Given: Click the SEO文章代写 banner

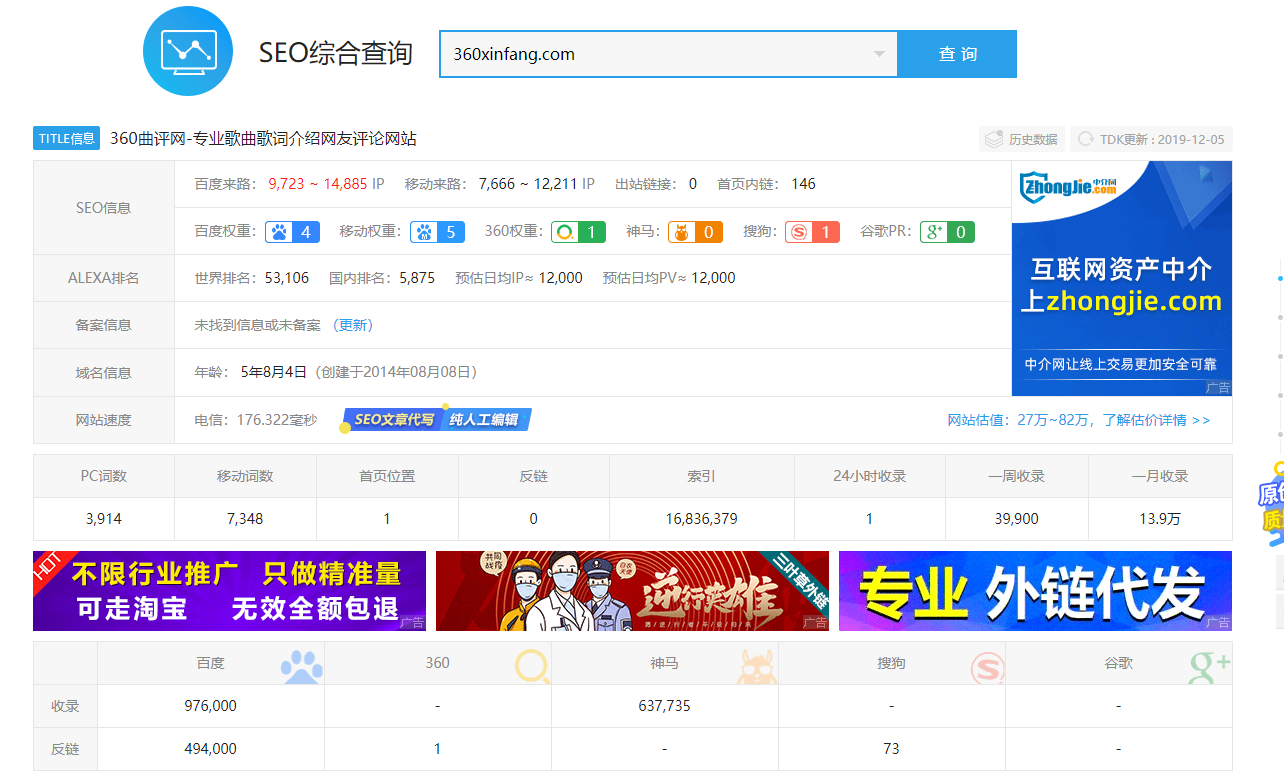Looking at the screenshot, I should click(435, 419).
